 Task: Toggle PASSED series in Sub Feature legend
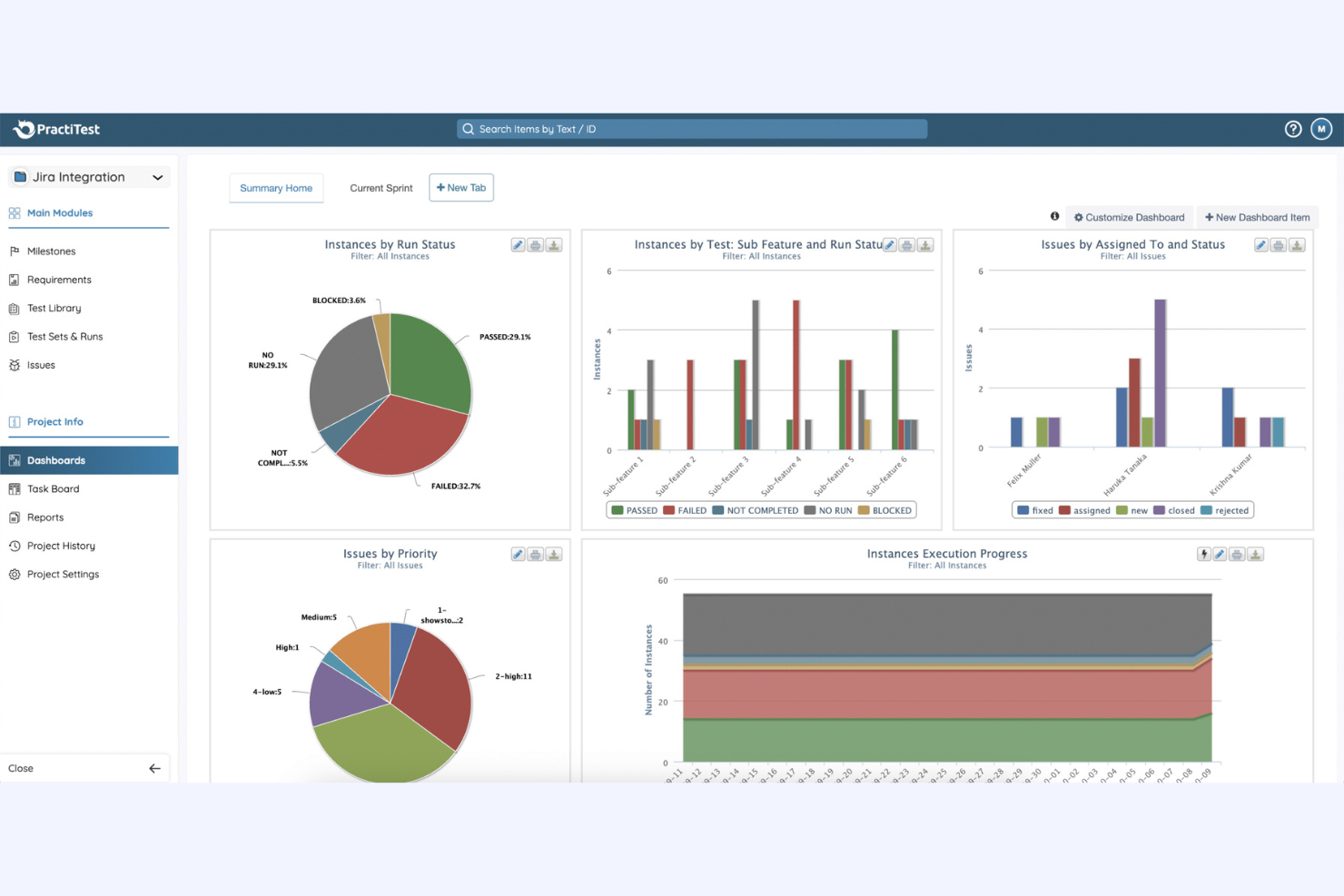click(636, 509)
